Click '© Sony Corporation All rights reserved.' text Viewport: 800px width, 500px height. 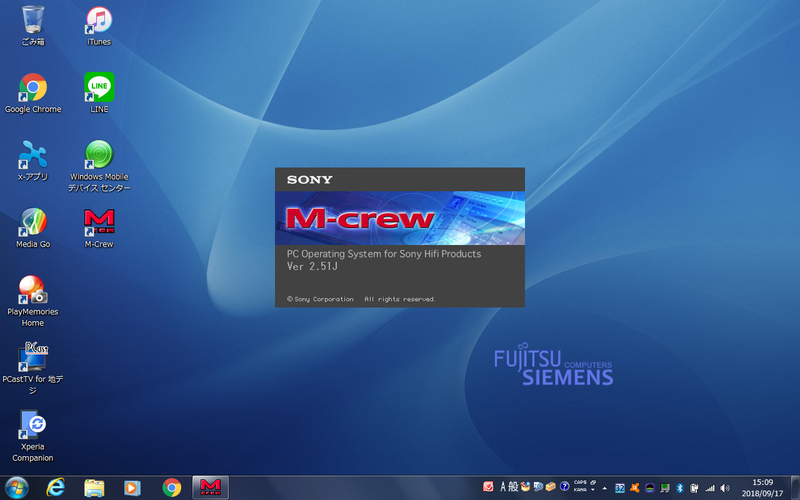coord(361,299)
